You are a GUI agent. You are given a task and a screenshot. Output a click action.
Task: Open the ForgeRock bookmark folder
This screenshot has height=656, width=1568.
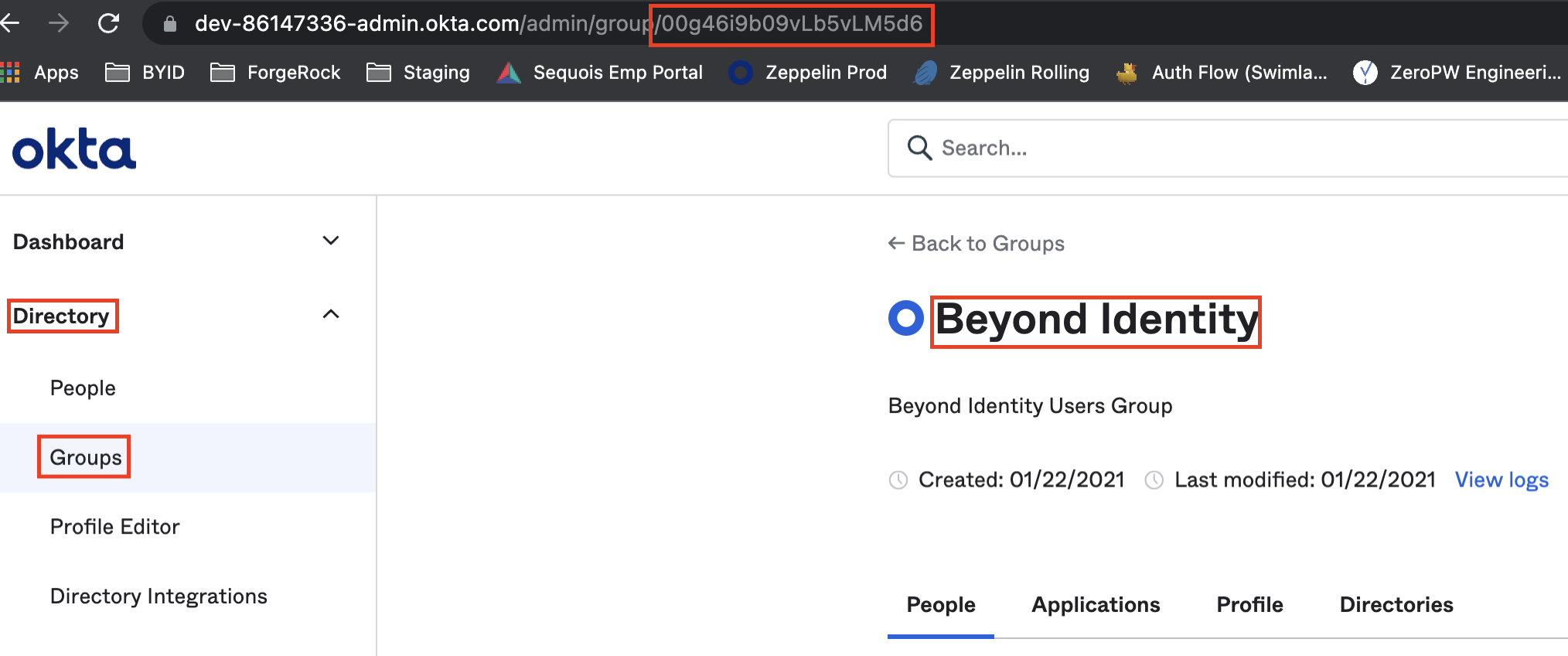[x=275, y=73]
